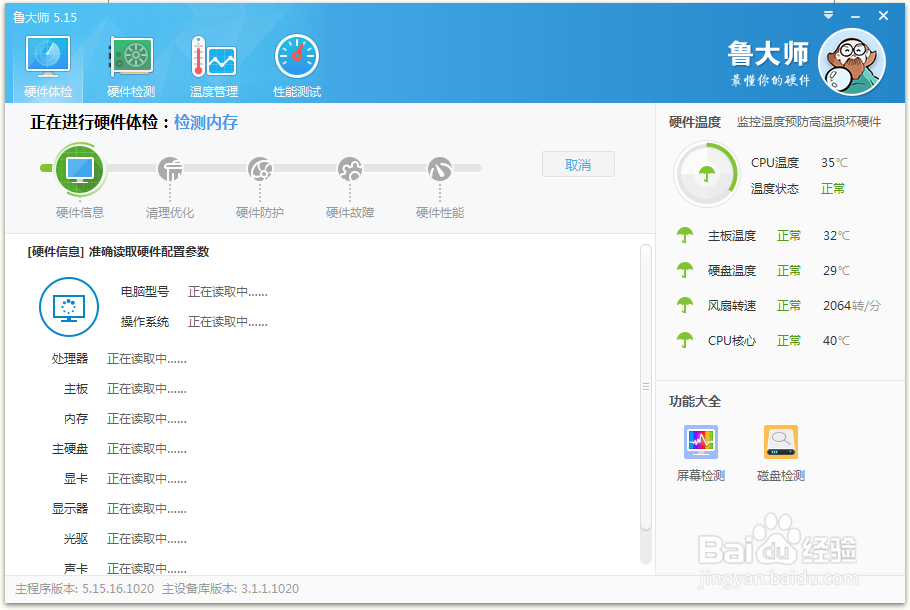Click the computer icon next to 电脑型号
This screenshot has height=610, width=910.
[x=69, y=307]
